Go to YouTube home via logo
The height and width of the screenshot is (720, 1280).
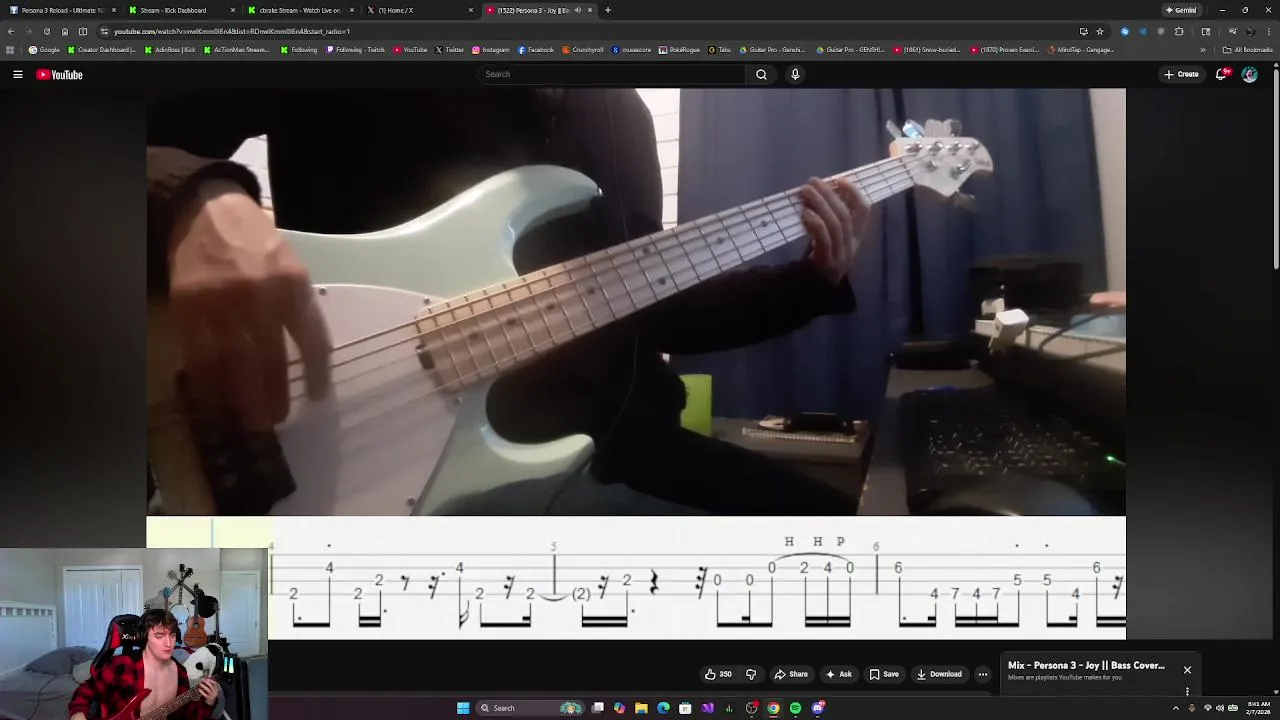pyautogui.click(x=59, y=74)
